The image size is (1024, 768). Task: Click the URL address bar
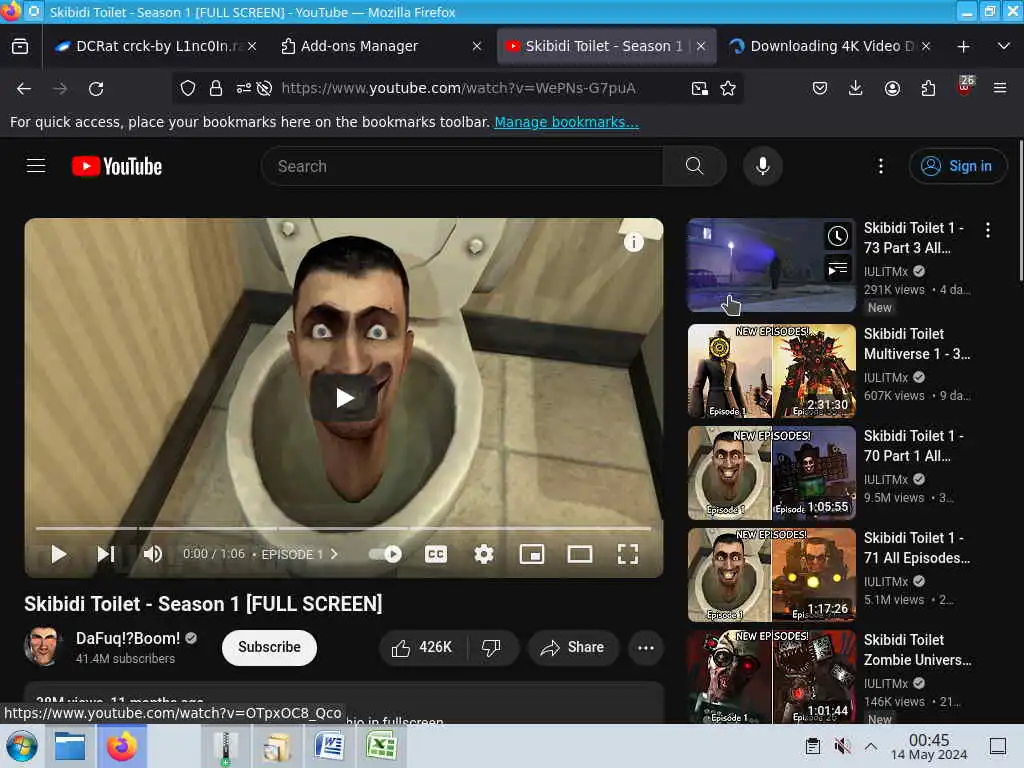point(458,88)
